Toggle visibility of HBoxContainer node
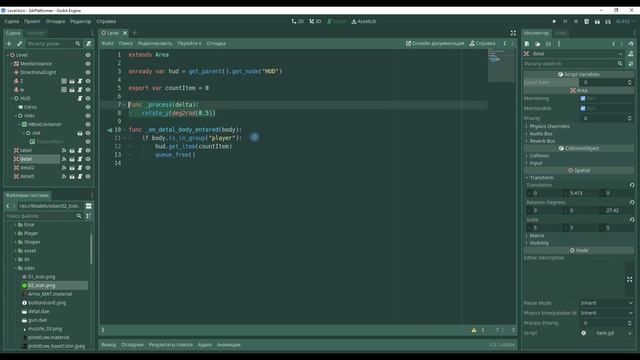This screenshot has height=360, width=640. point(88,124)
